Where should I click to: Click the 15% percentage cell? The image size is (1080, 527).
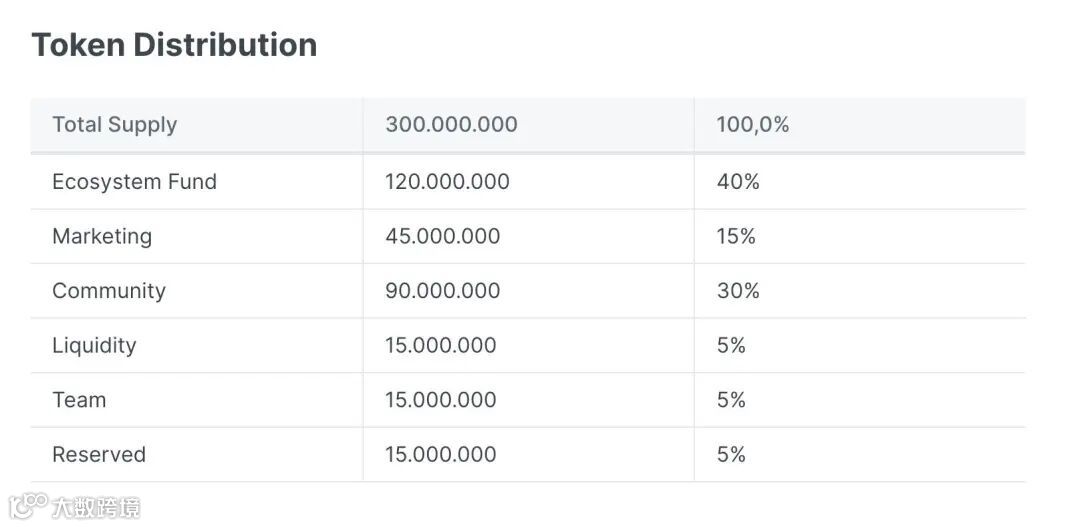(736, 237)
